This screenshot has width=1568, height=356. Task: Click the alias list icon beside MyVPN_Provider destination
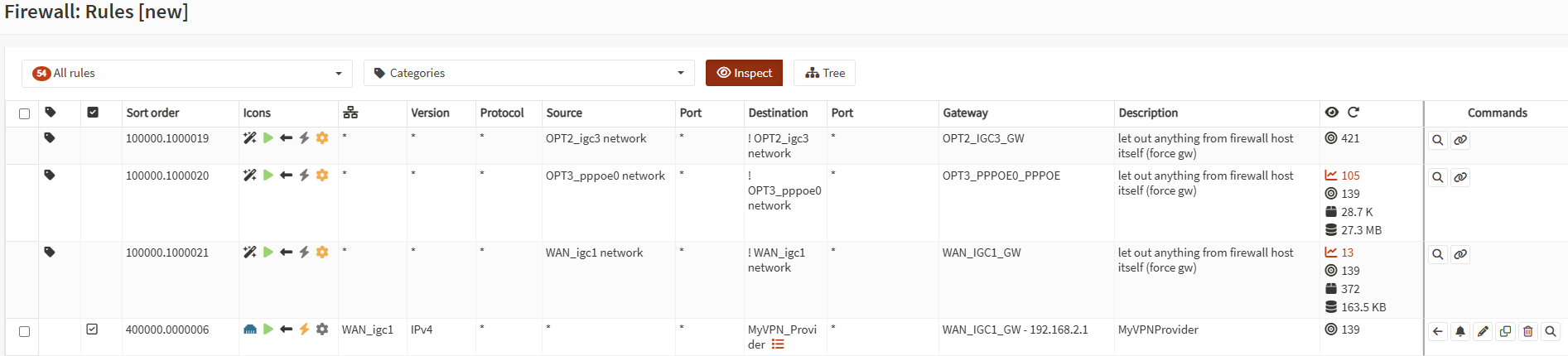point(778,344)
